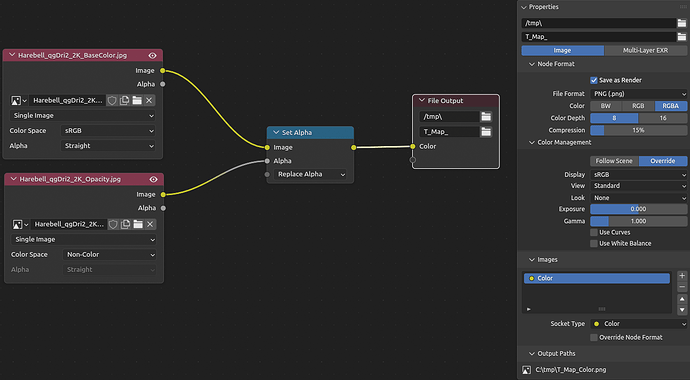This screenshot has width=690, height=380.
Task: Open Replace Alpha mode dropdown
Action: [x=310, y=174]
